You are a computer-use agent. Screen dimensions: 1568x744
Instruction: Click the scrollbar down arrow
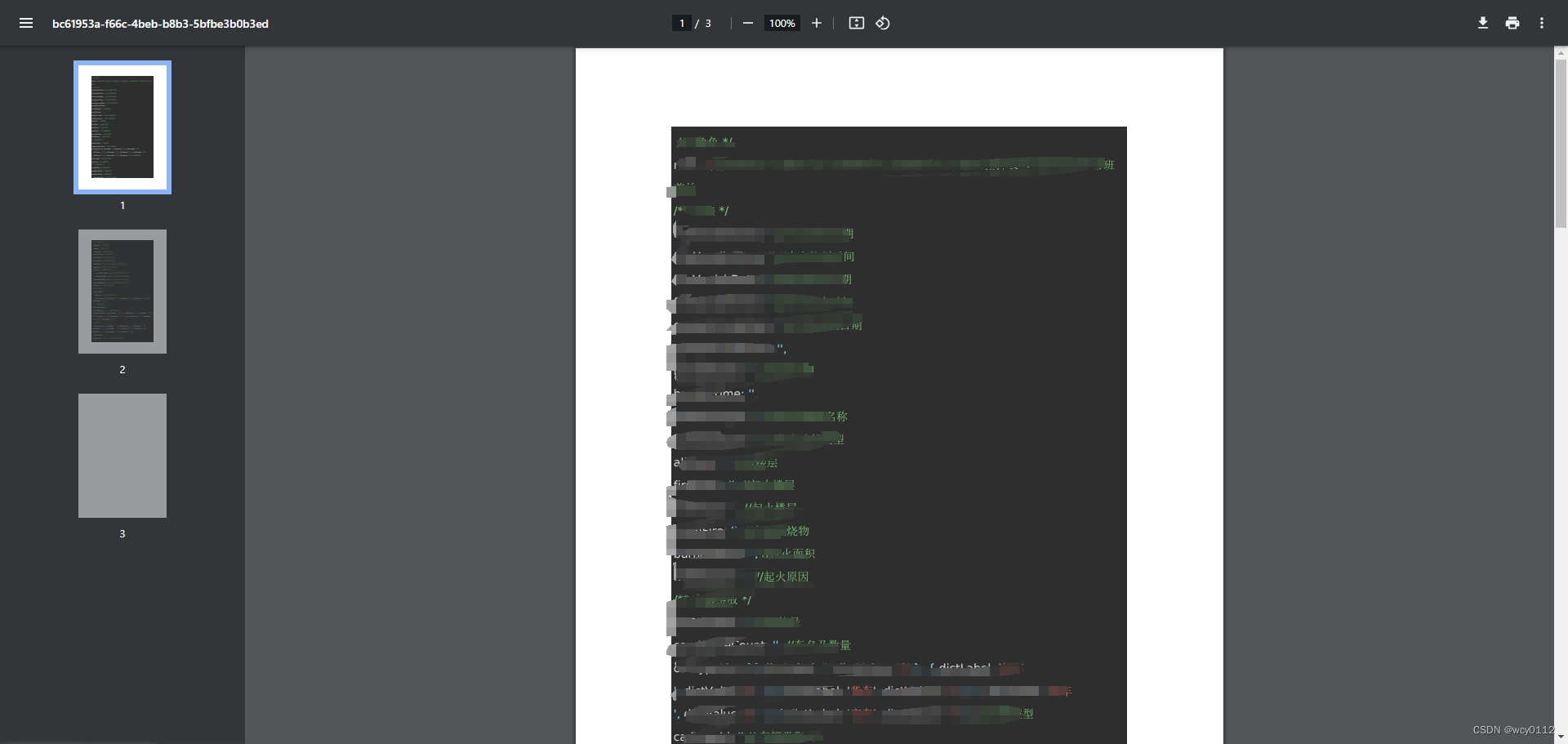(x=1561, y=737)
